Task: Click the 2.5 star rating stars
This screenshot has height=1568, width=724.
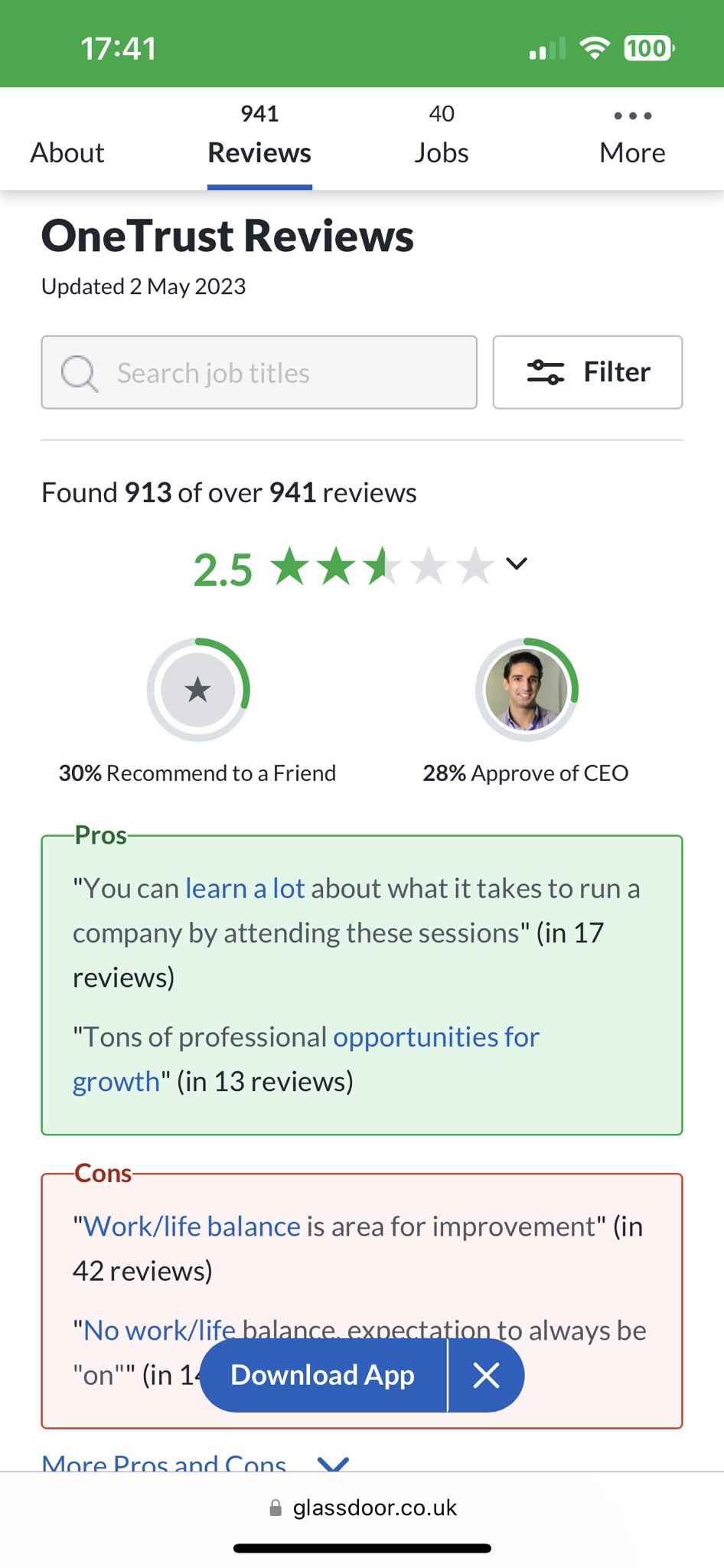Action: (x=383, y=567)
